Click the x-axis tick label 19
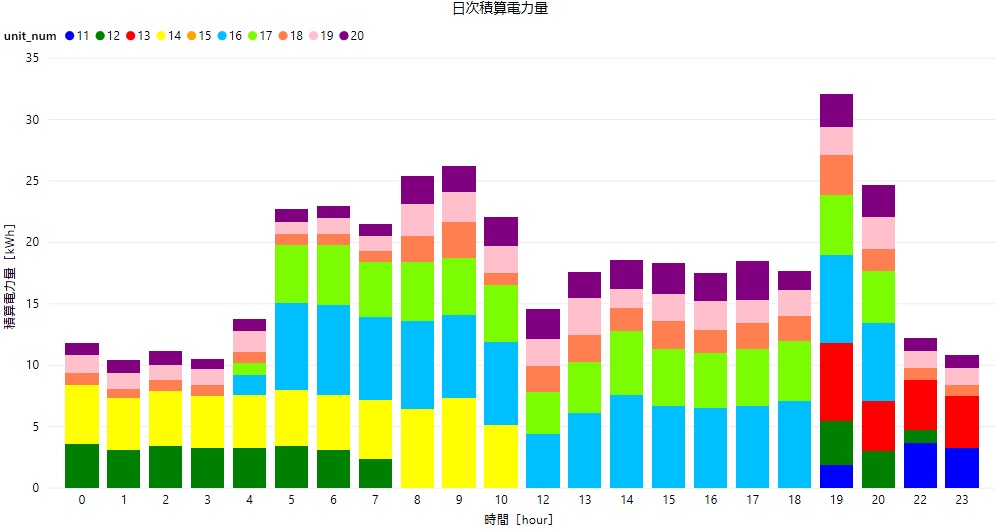Viewport: 996px width, 530px height. pyautogui.click(x=837, y=500)
